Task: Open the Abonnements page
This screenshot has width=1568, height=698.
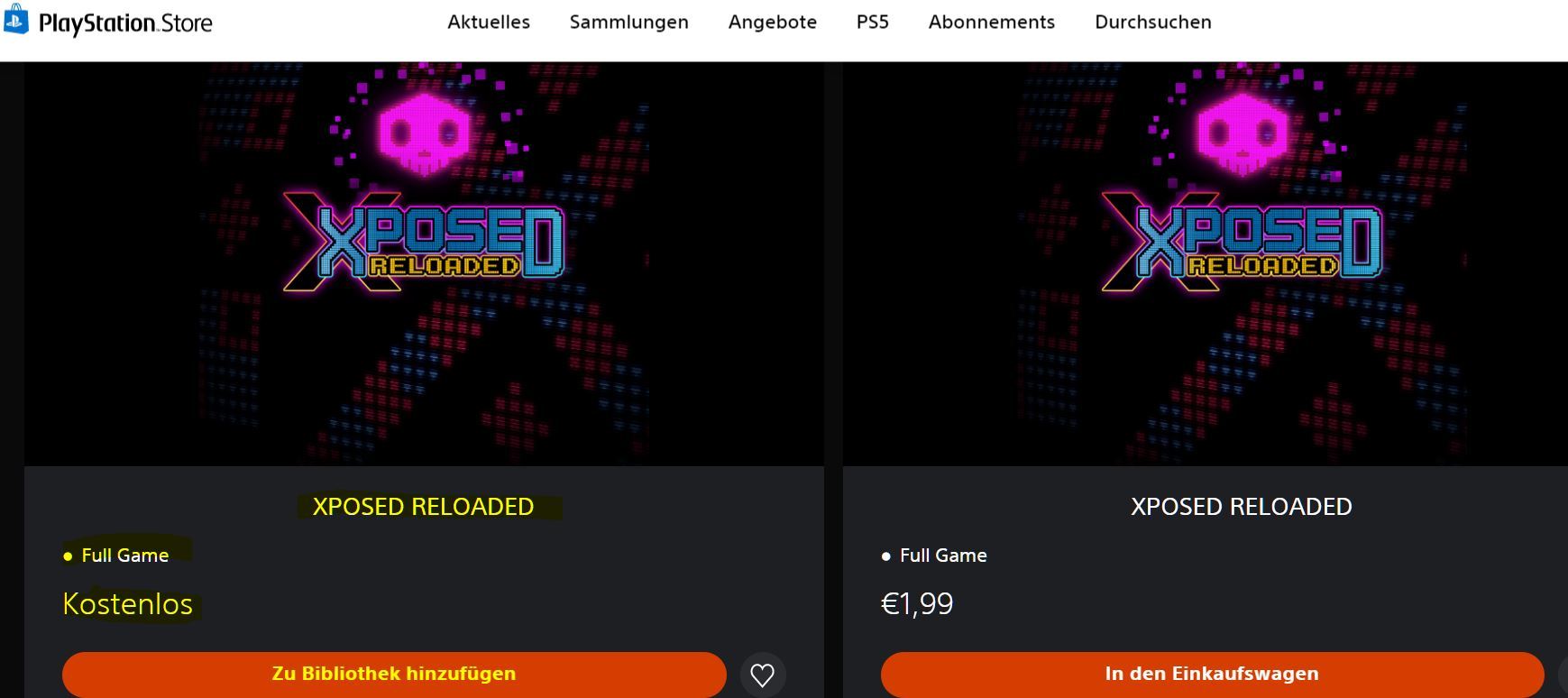Action: (992, 22)
